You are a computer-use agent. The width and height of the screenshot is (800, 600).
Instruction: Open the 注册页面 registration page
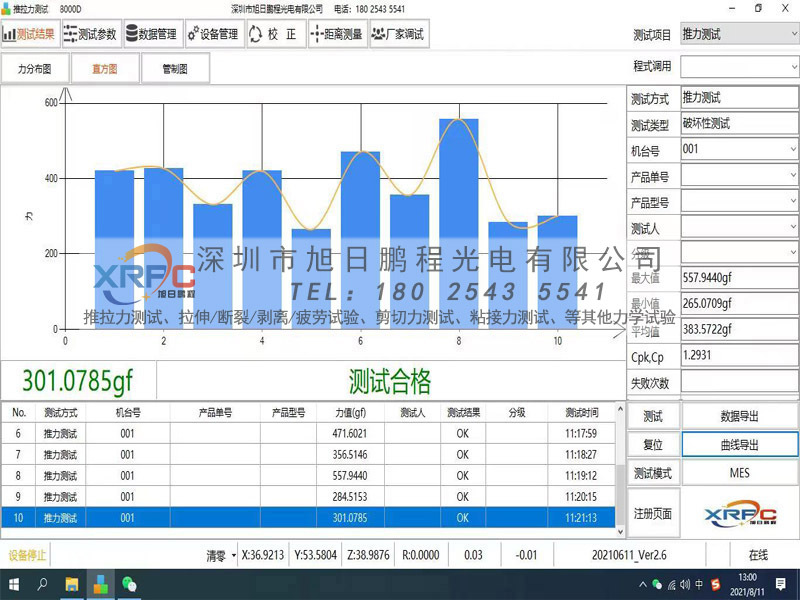pos(653,513)
